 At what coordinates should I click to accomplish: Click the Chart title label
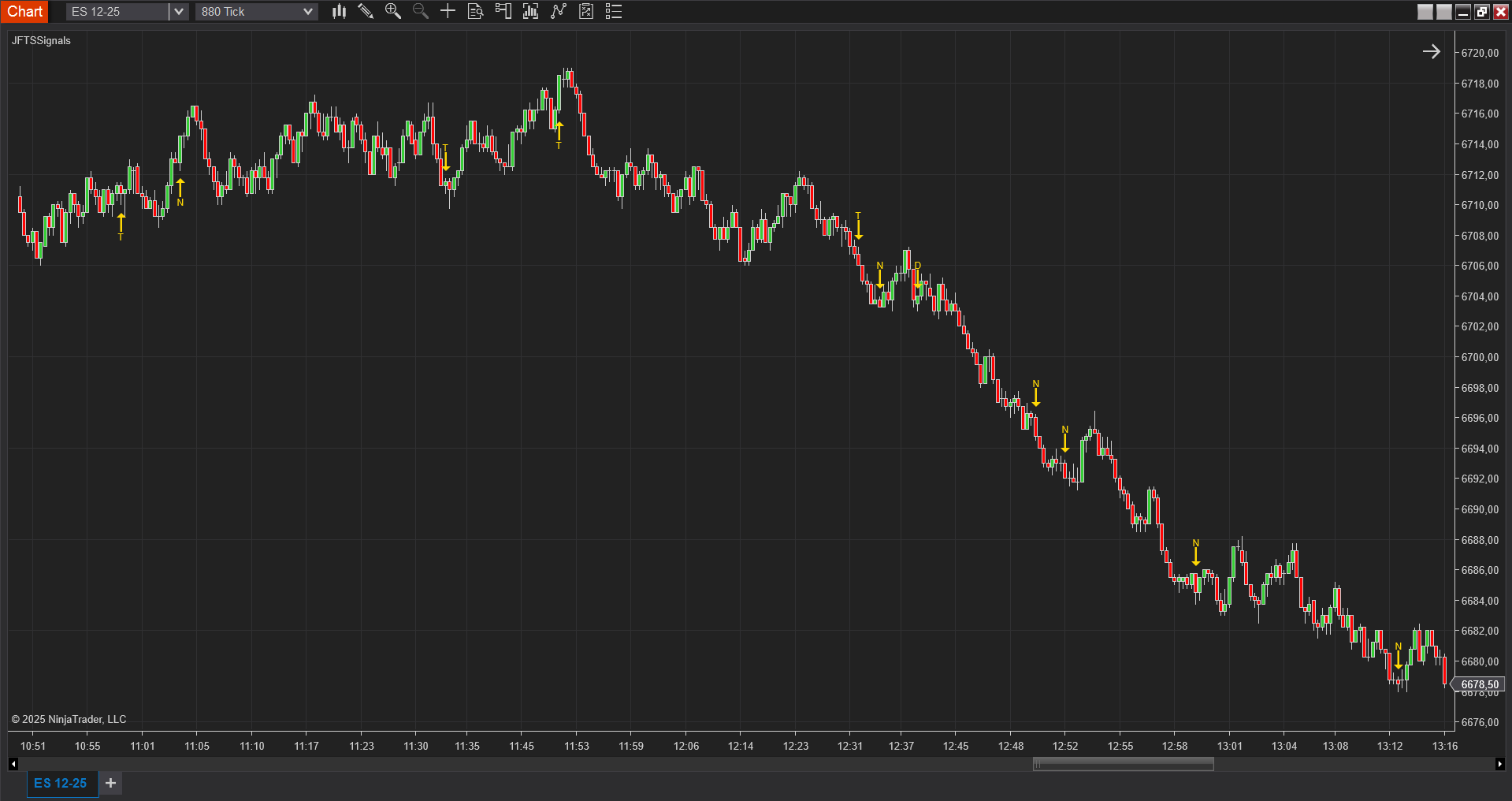pyautogui.click(x=25, y=11)
